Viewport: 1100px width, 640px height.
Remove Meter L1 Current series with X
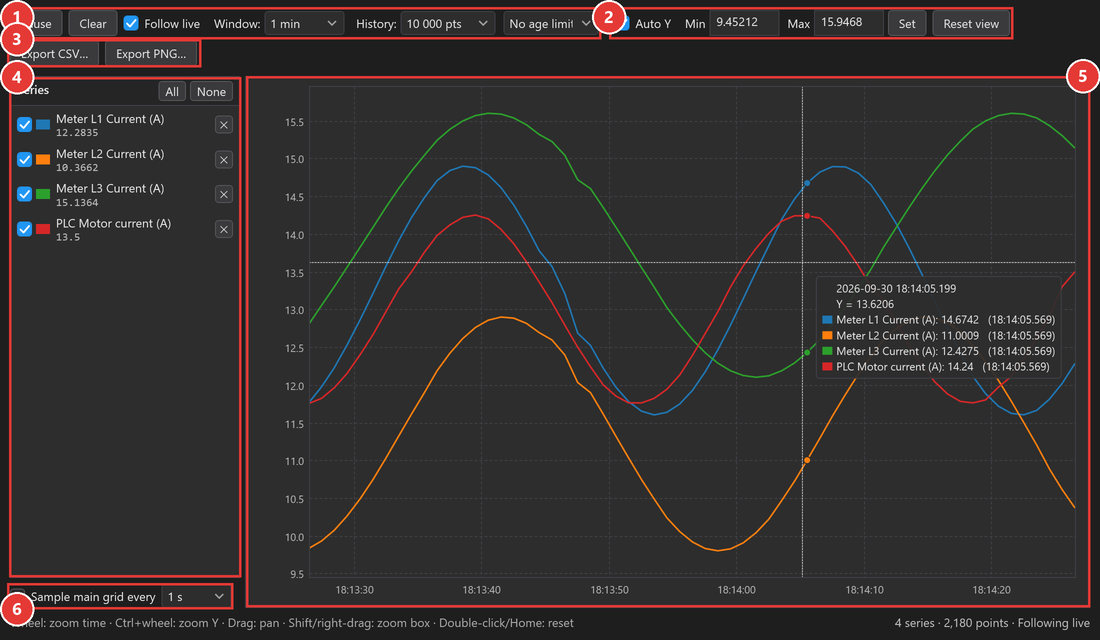point(224,125)
